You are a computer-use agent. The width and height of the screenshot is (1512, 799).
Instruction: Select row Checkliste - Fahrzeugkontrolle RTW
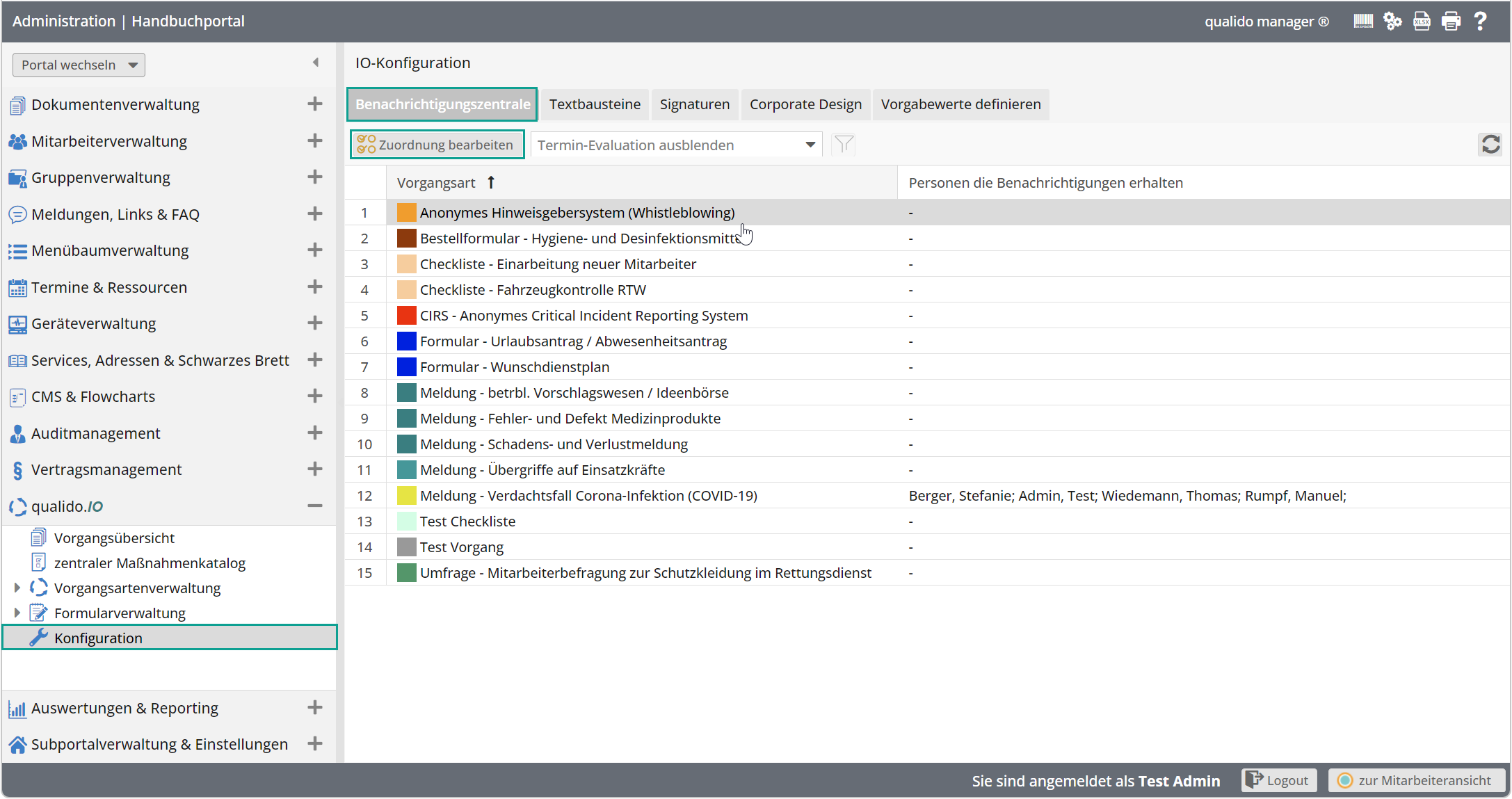coord(927,290)
